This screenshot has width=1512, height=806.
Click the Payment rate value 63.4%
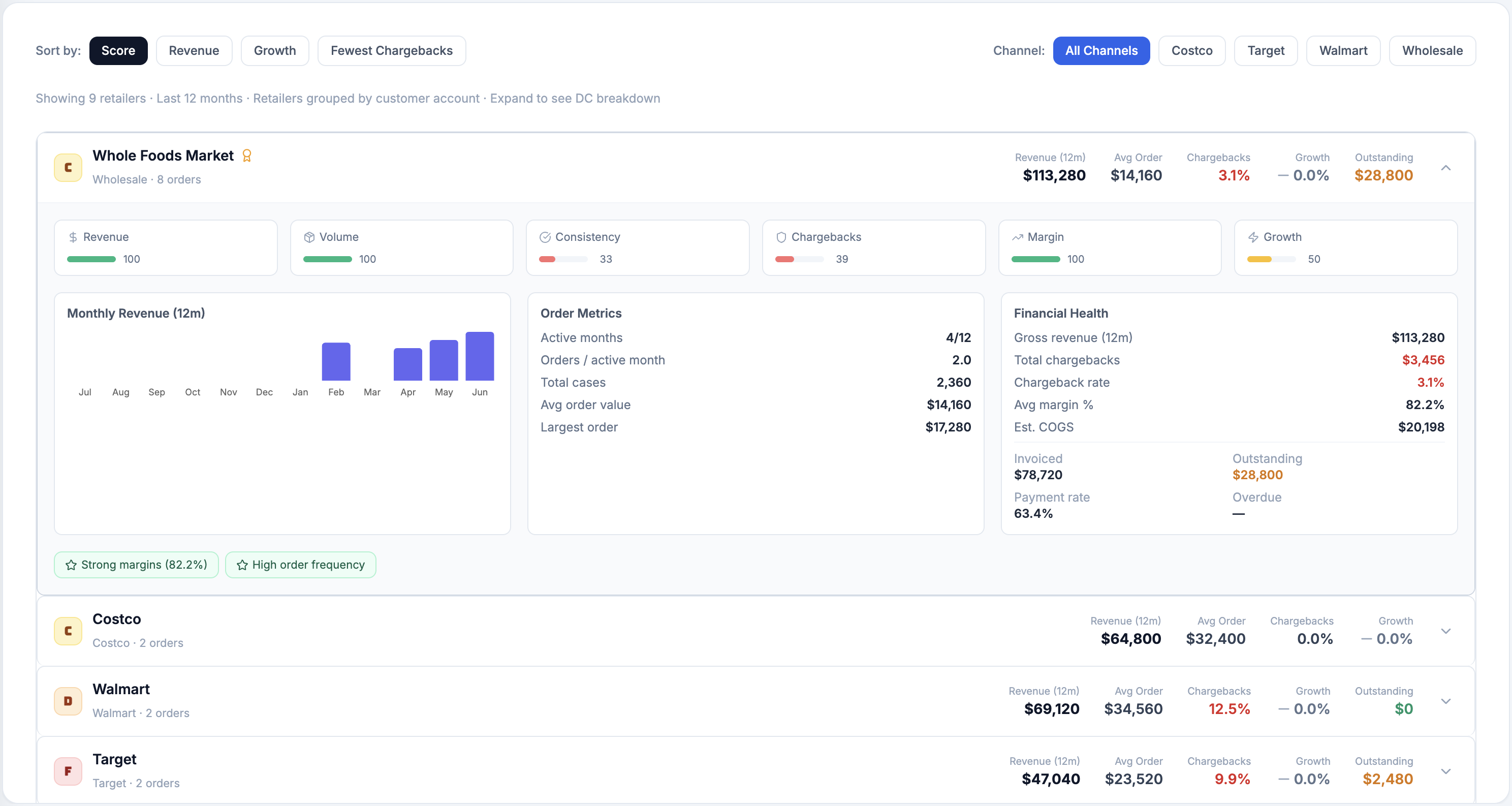coord(1033,514)
